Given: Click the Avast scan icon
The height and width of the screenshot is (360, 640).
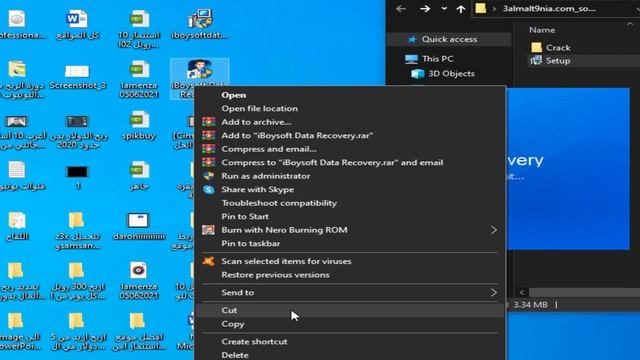Looking at the screenshot, I should [x=209, y=261].
